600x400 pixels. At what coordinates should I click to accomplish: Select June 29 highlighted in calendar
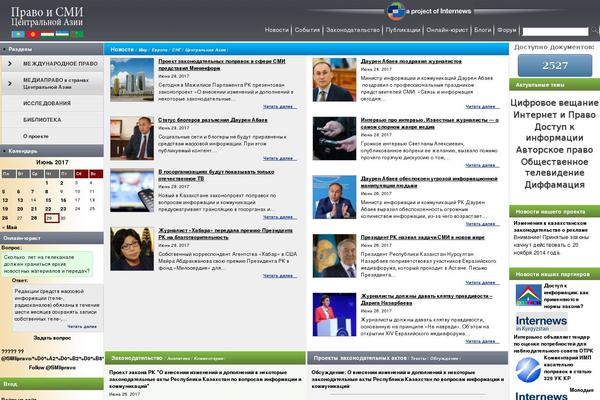click(51, 218)
